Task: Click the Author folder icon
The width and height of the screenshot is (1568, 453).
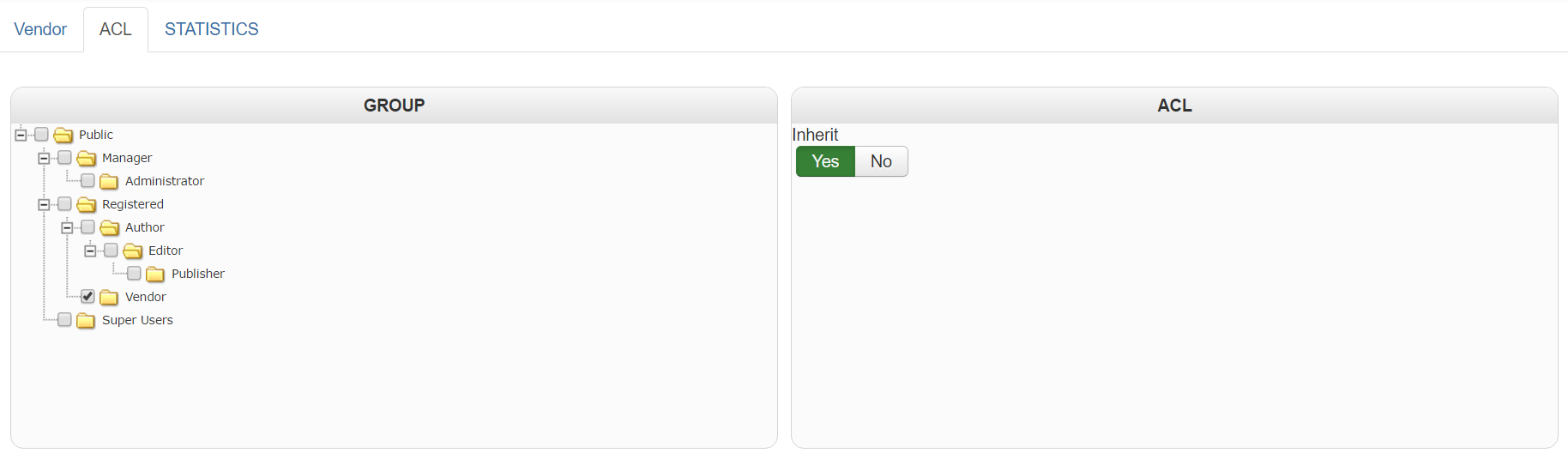Action: tap(109, 228)
